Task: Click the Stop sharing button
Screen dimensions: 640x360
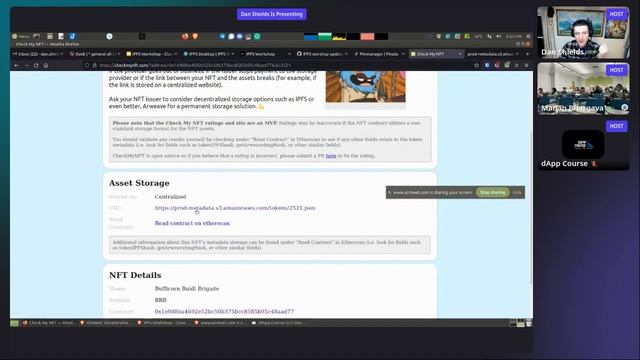Action: click(x=493, y=192)
